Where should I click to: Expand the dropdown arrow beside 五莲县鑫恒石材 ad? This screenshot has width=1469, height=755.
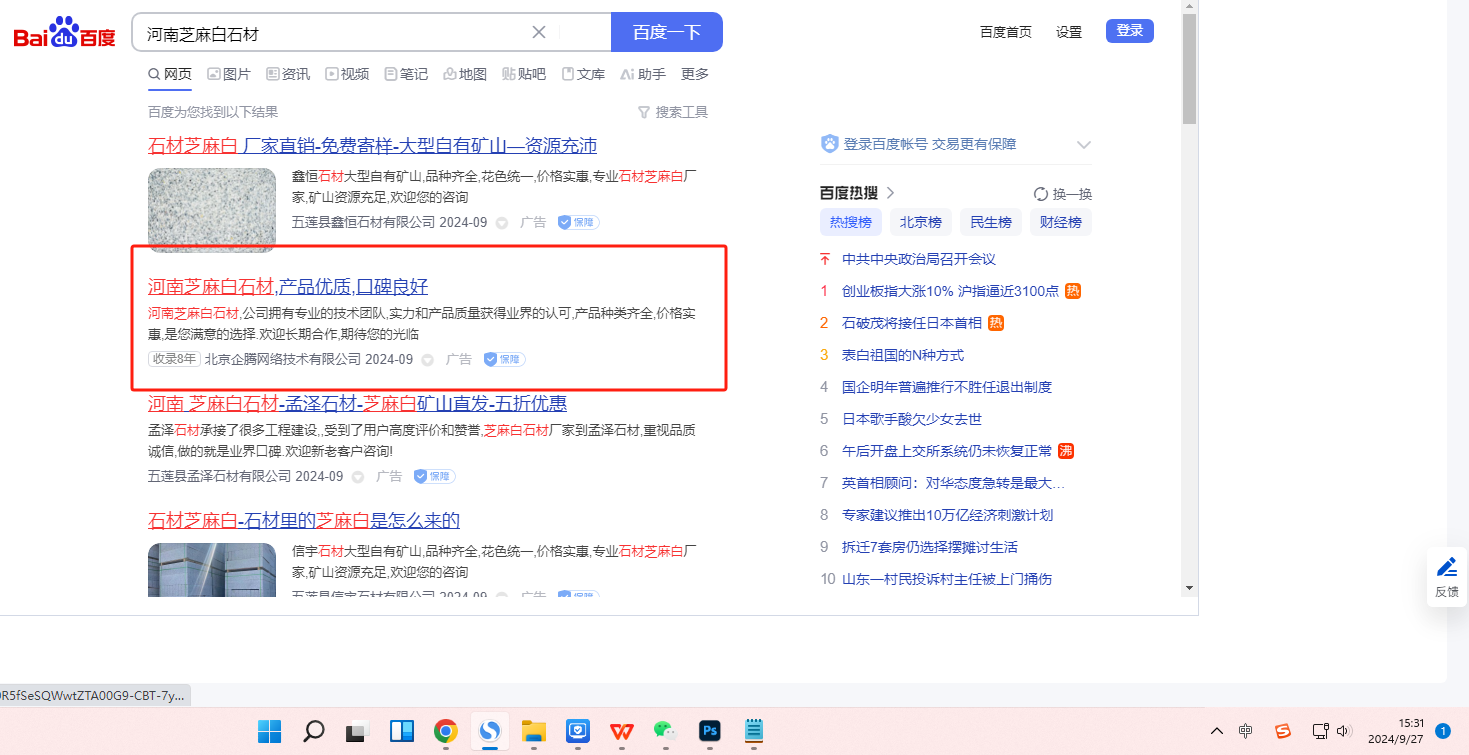[x=502, y=223]
